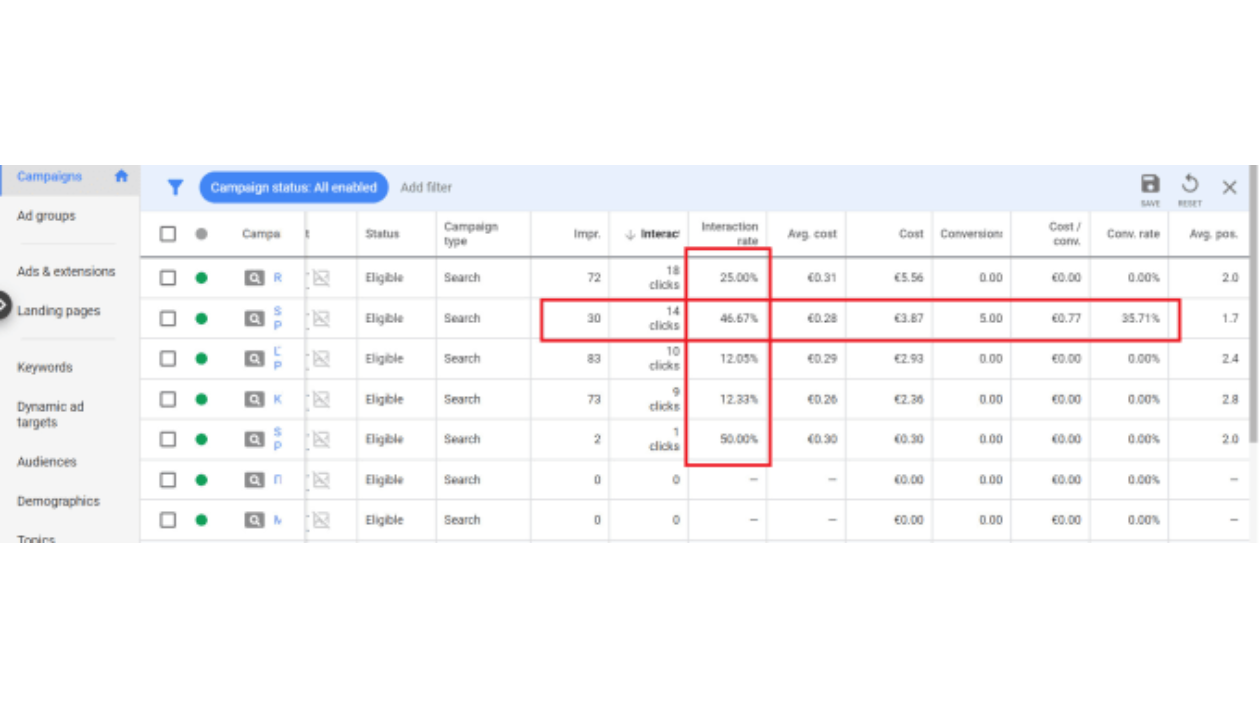This screenshot has height=708, width=1260.
Task: Check the box for the campaign with 30 impressions
Action: point(168,319)
